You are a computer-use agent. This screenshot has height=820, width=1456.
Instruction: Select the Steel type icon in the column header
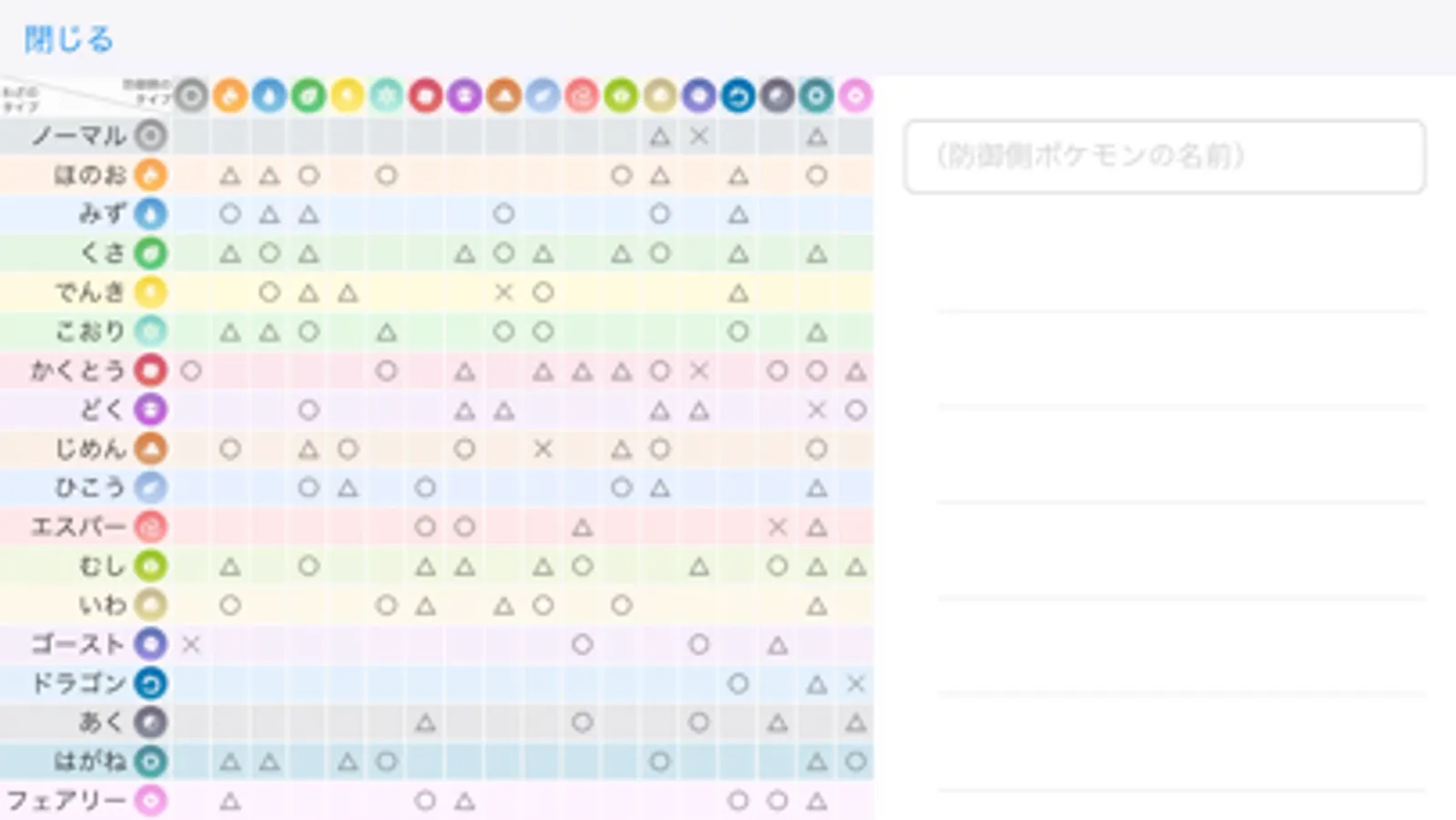click(817, 96)
